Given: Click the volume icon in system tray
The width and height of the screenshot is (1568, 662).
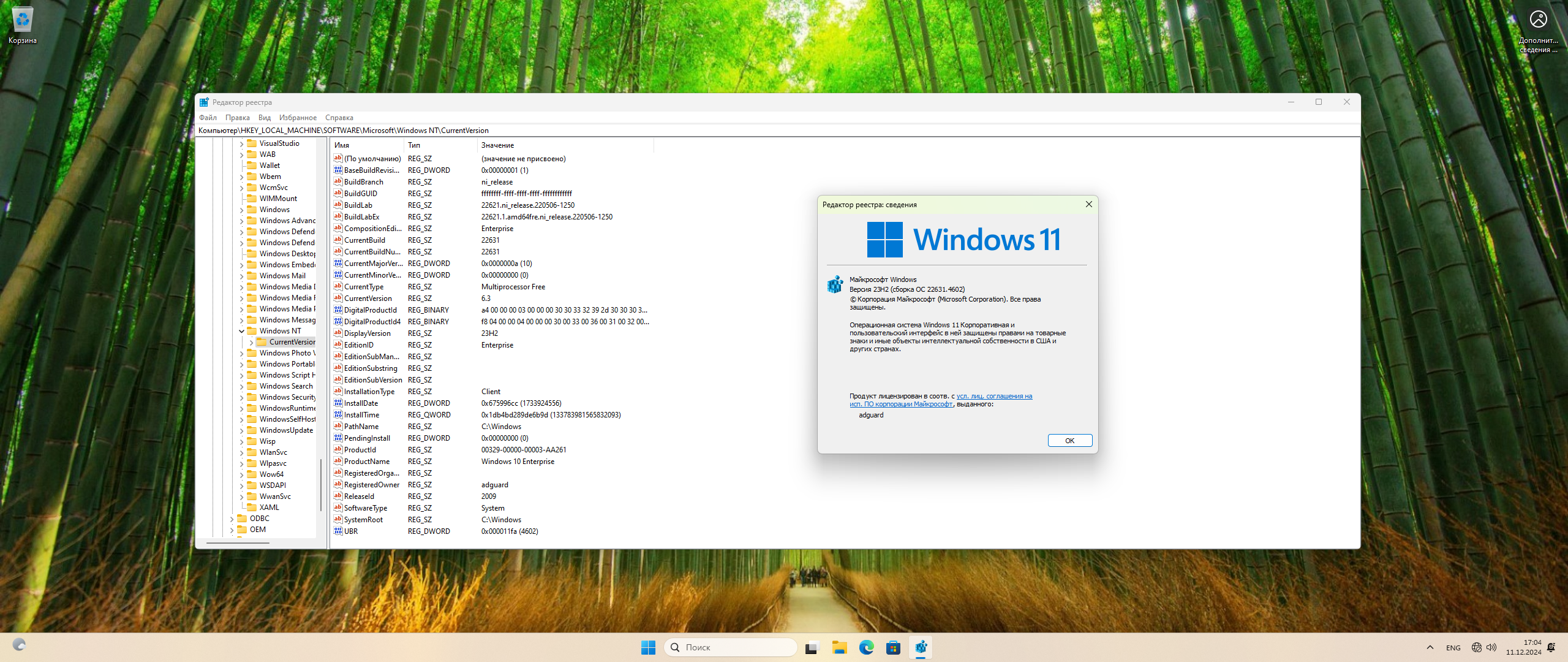Looking at the screenshot, I should (x=1491, y=647).
